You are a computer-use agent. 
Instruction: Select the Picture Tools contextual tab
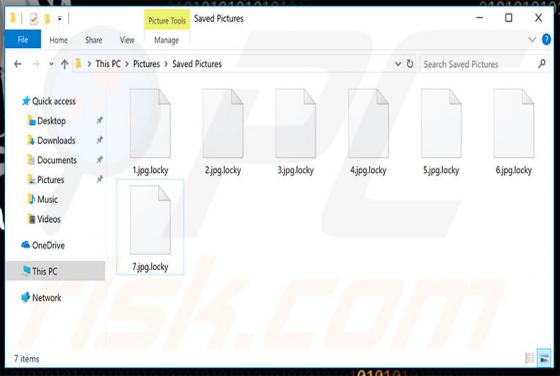(167, 21)
